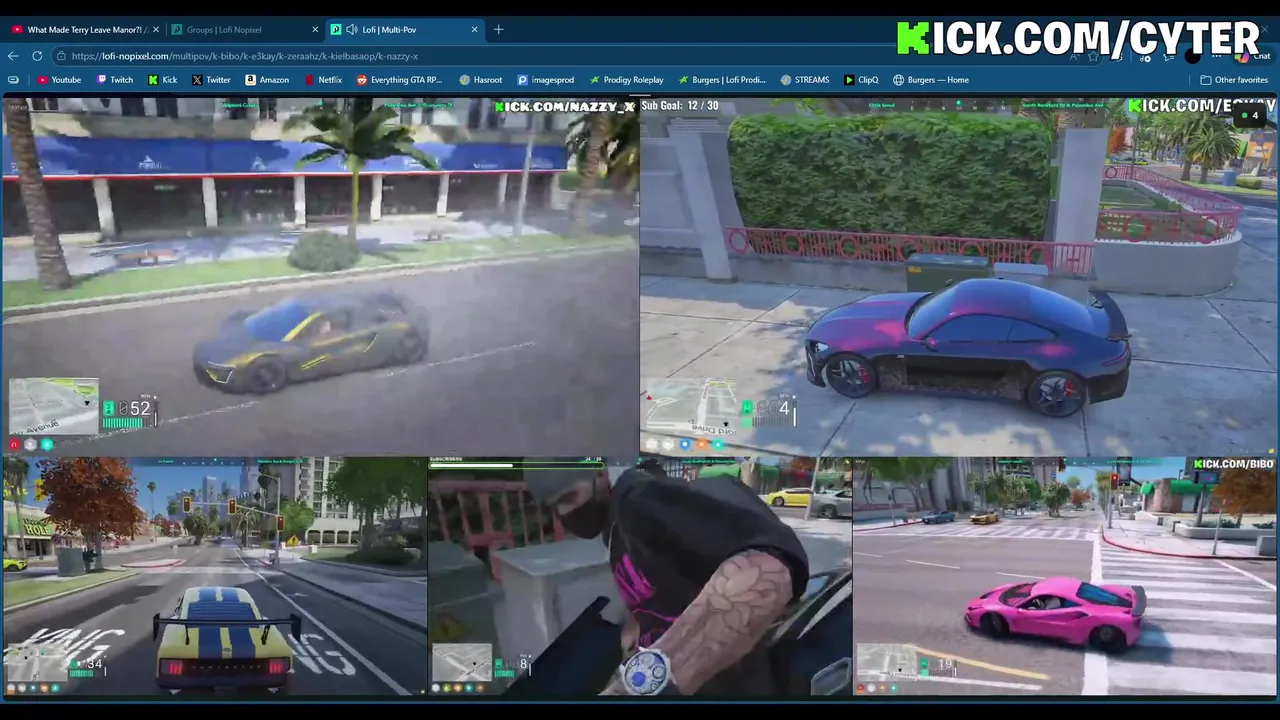1280x720 pixels.
Task: Open the 'Burgers — Home' bookmark
Action: 931,80
